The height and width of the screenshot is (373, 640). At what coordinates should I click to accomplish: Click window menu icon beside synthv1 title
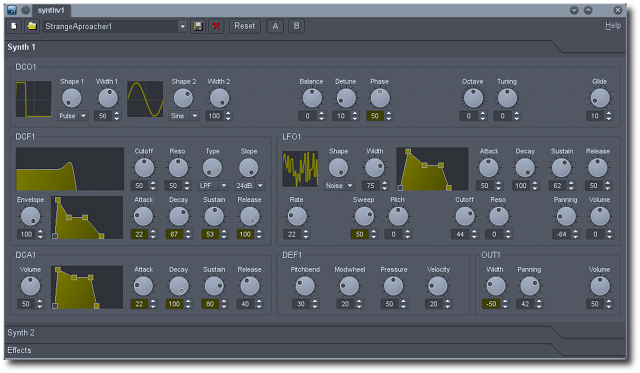[x=12, y=10]
